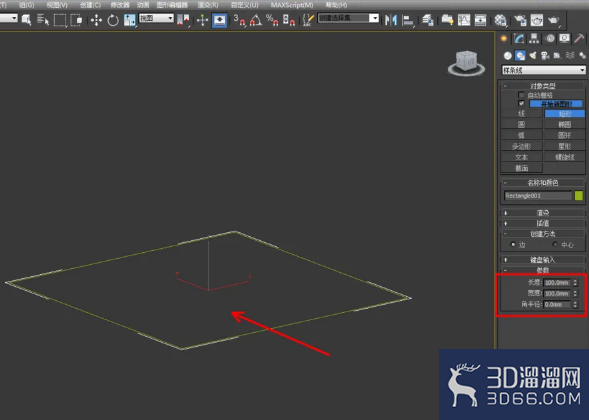Screen dimensions: 589x420
Task: Select Lights category icon
Action: [533, 56]
